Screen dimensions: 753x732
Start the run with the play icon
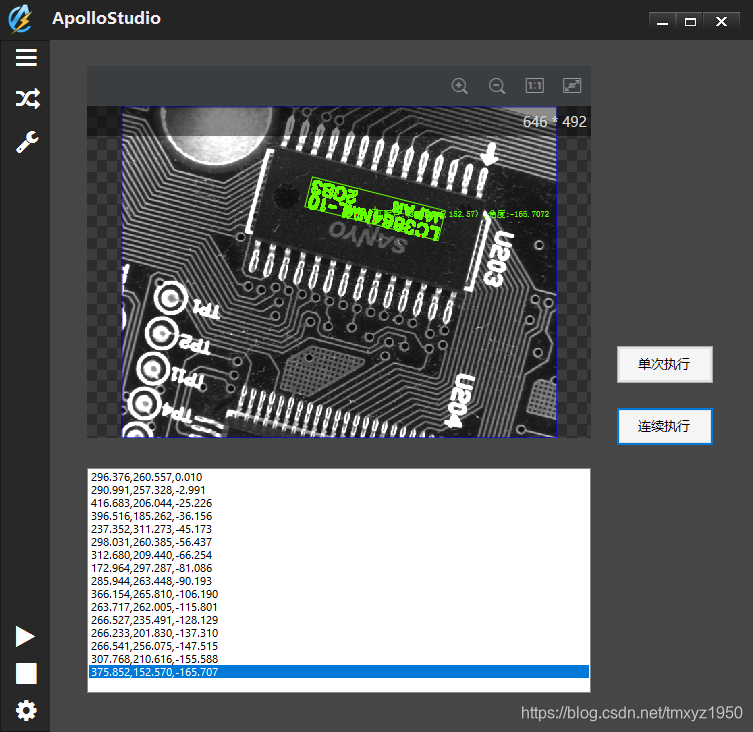click(x=25, y=636)
